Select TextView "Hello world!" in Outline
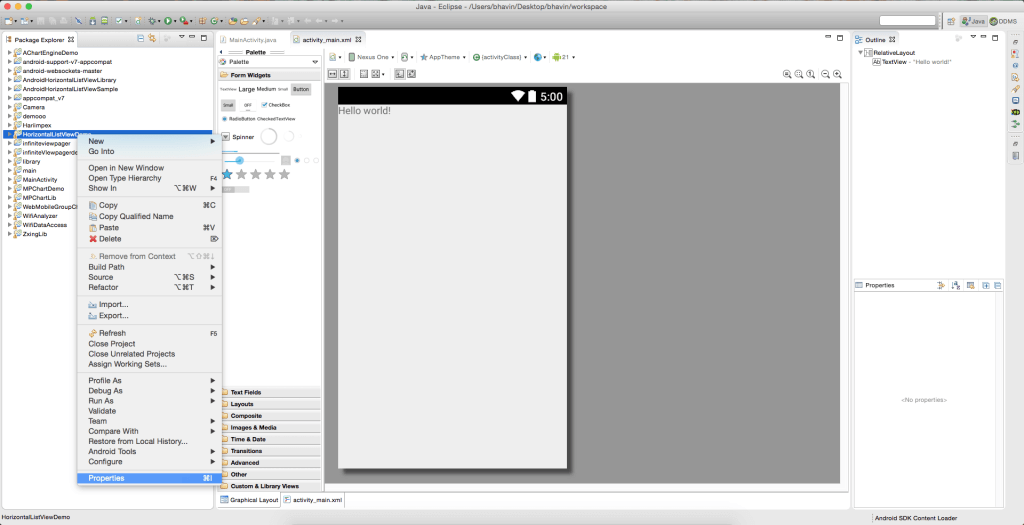Screen dimensions: 1024x525 click(911, 61)
